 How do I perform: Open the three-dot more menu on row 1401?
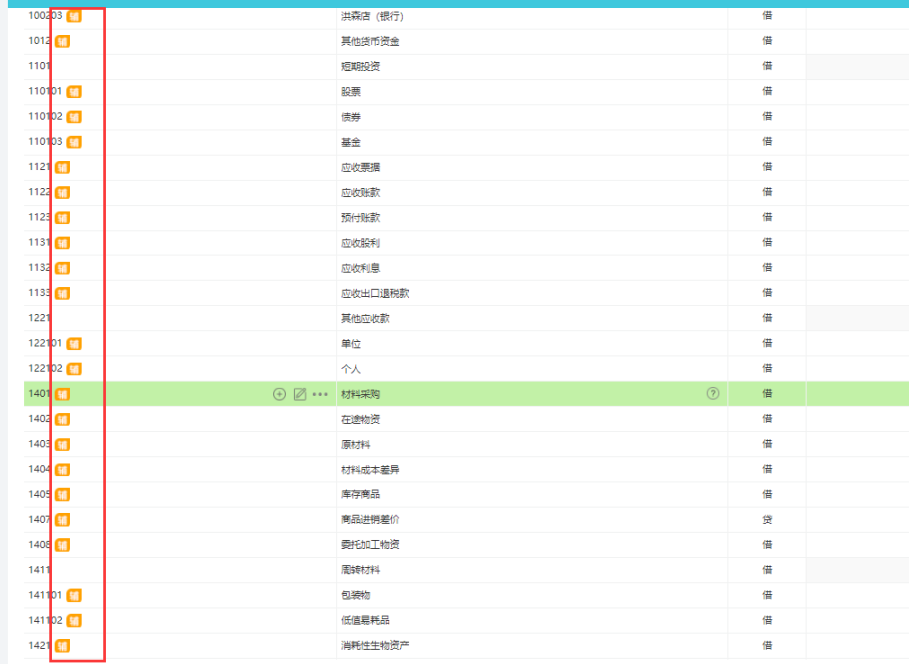click(x=320, y=394)
